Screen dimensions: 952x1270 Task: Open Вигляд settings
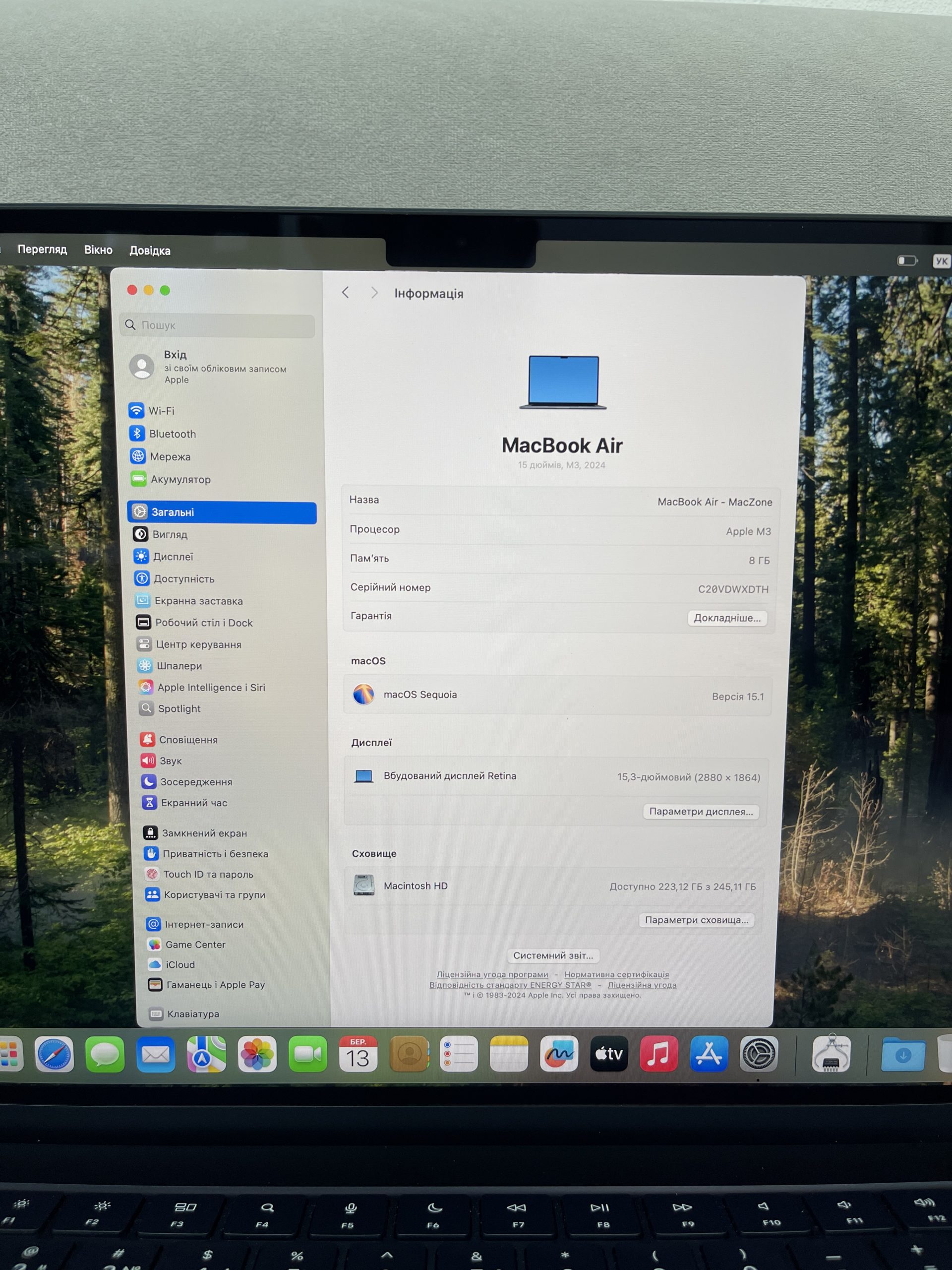click(161, 534)
